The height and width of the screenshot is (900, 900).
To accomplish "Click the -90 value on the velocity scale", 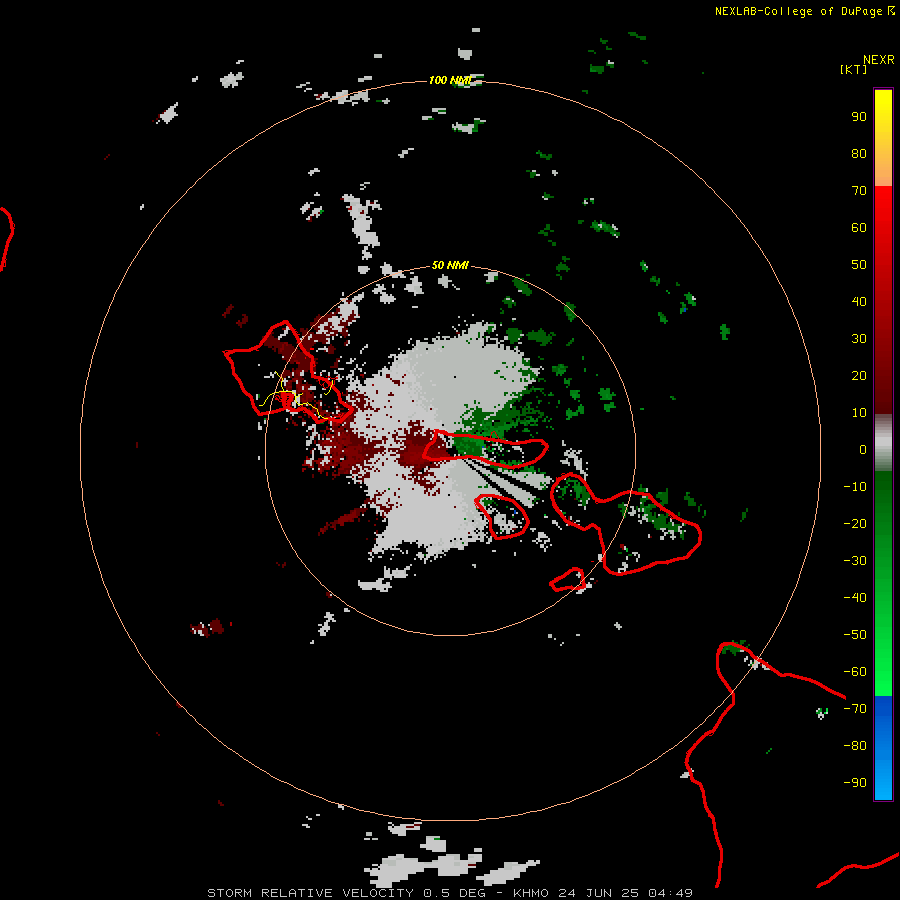I will (x=855, y=783).
